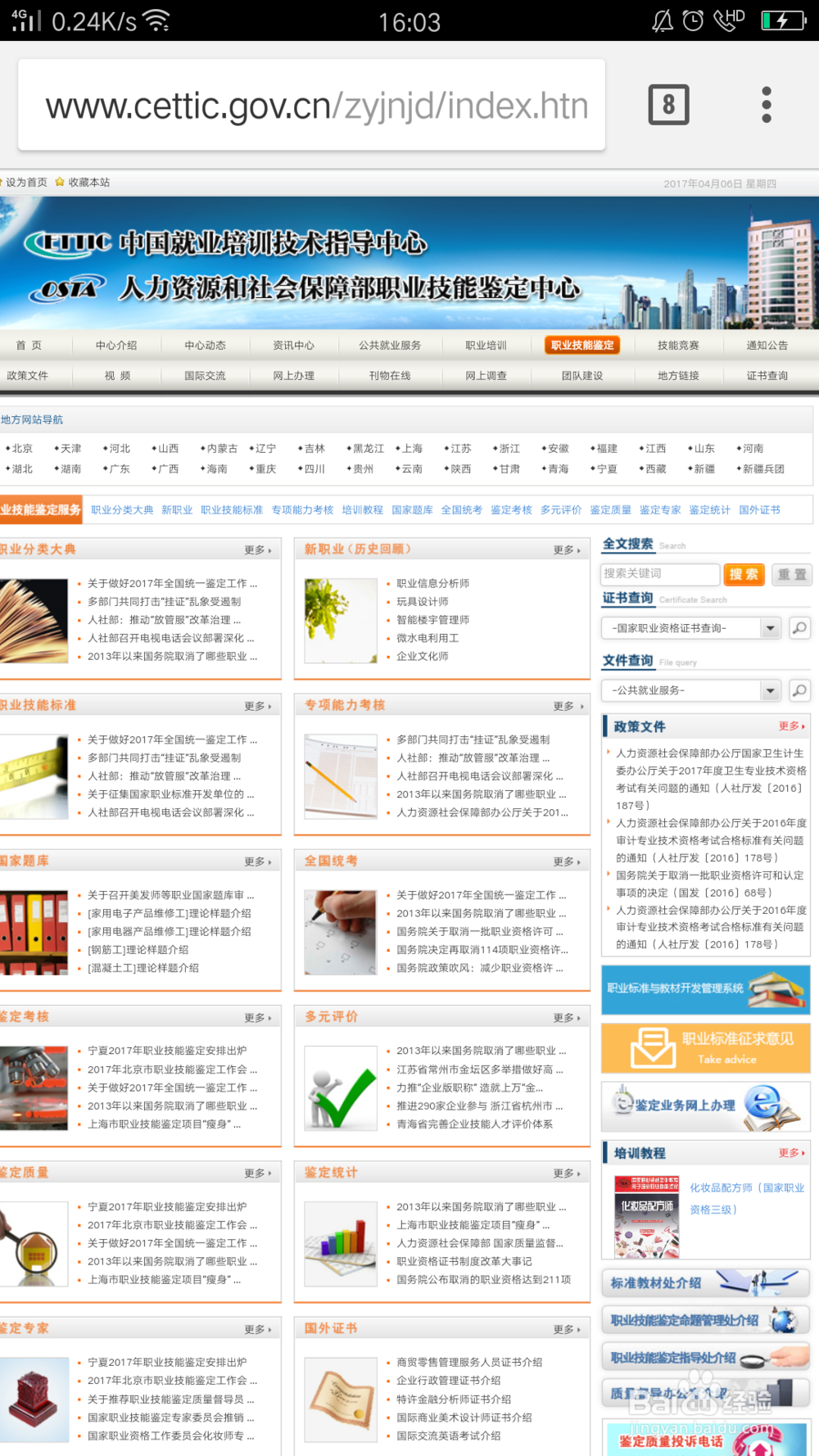Open the 鉴定质量投诉电话 banner

706,1438
